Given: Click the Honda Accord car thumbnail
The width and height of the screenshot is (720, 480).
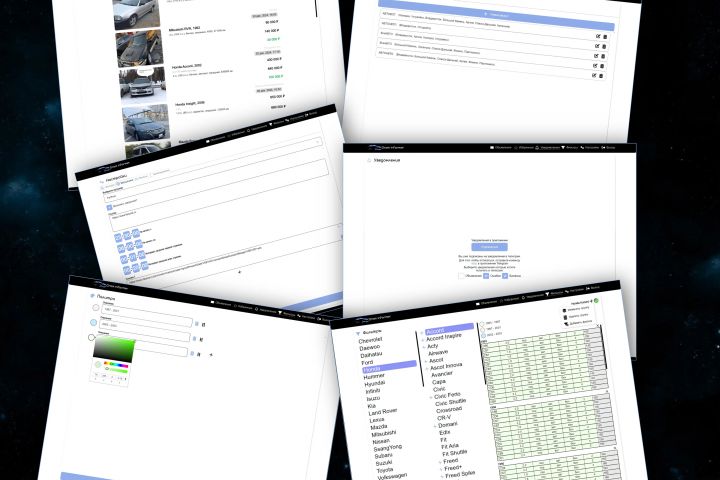Looking at the screenshot, I should pyautogui.click(x=142, y=85).
